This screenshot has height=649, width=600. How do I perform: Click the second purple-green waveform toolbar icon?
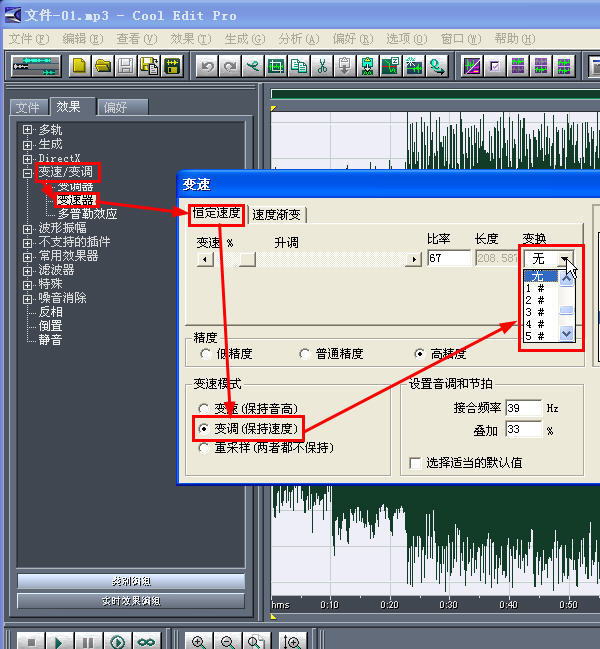(x=541, y=66)
